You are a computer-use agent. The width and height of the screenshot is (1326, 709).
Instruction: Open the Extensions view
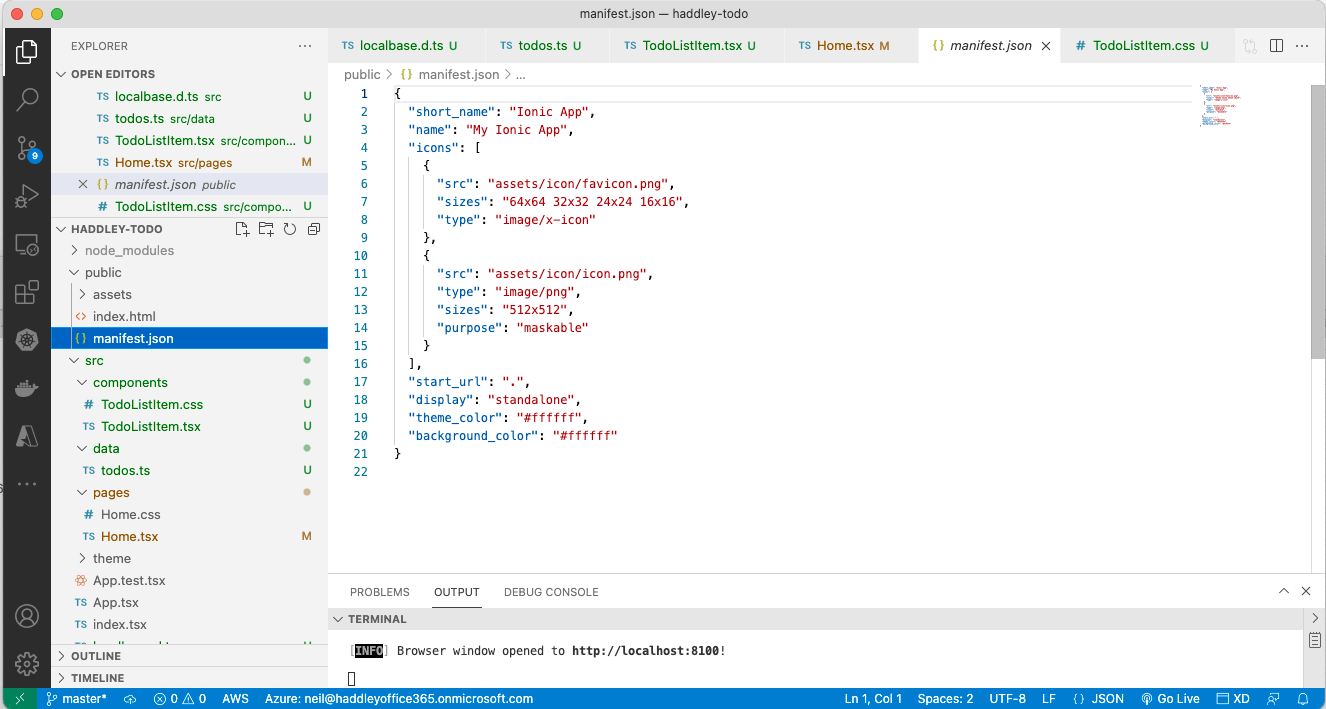coord(27,292)
